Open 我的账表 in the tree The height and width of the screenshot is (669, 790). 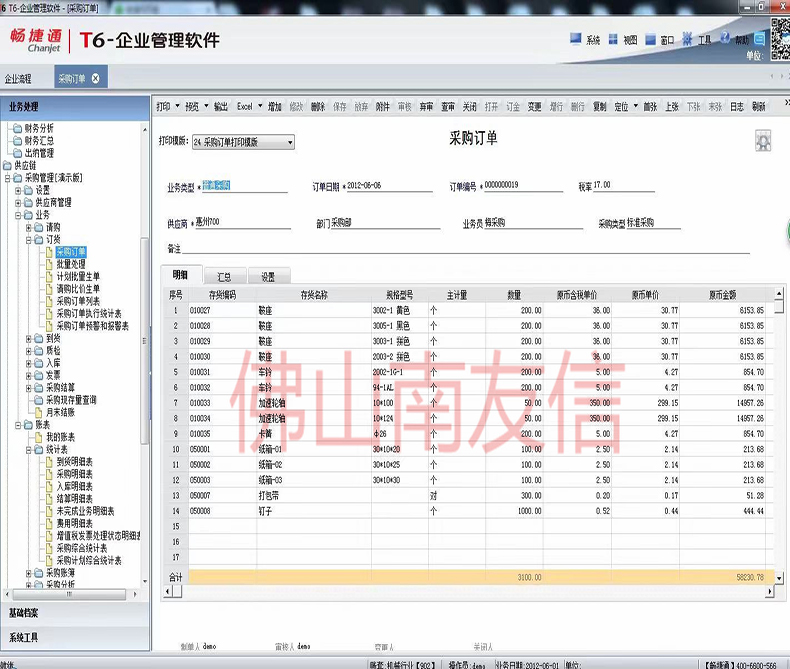pyautogui.click(x=55, y=437)
